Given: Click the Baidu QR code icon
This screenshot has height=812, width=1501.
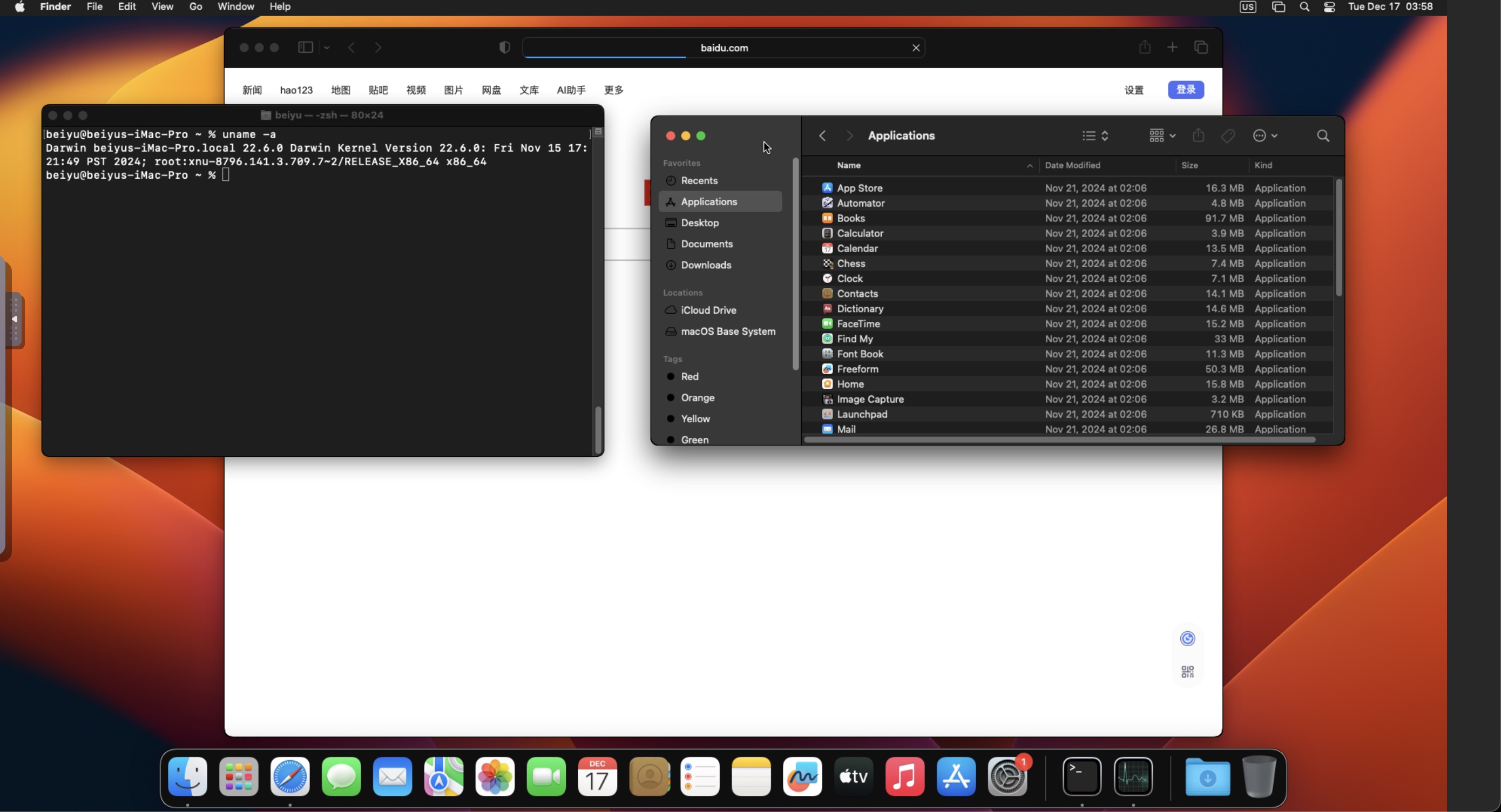Looking at the screenshot, I should click(x=1187, y=672).
